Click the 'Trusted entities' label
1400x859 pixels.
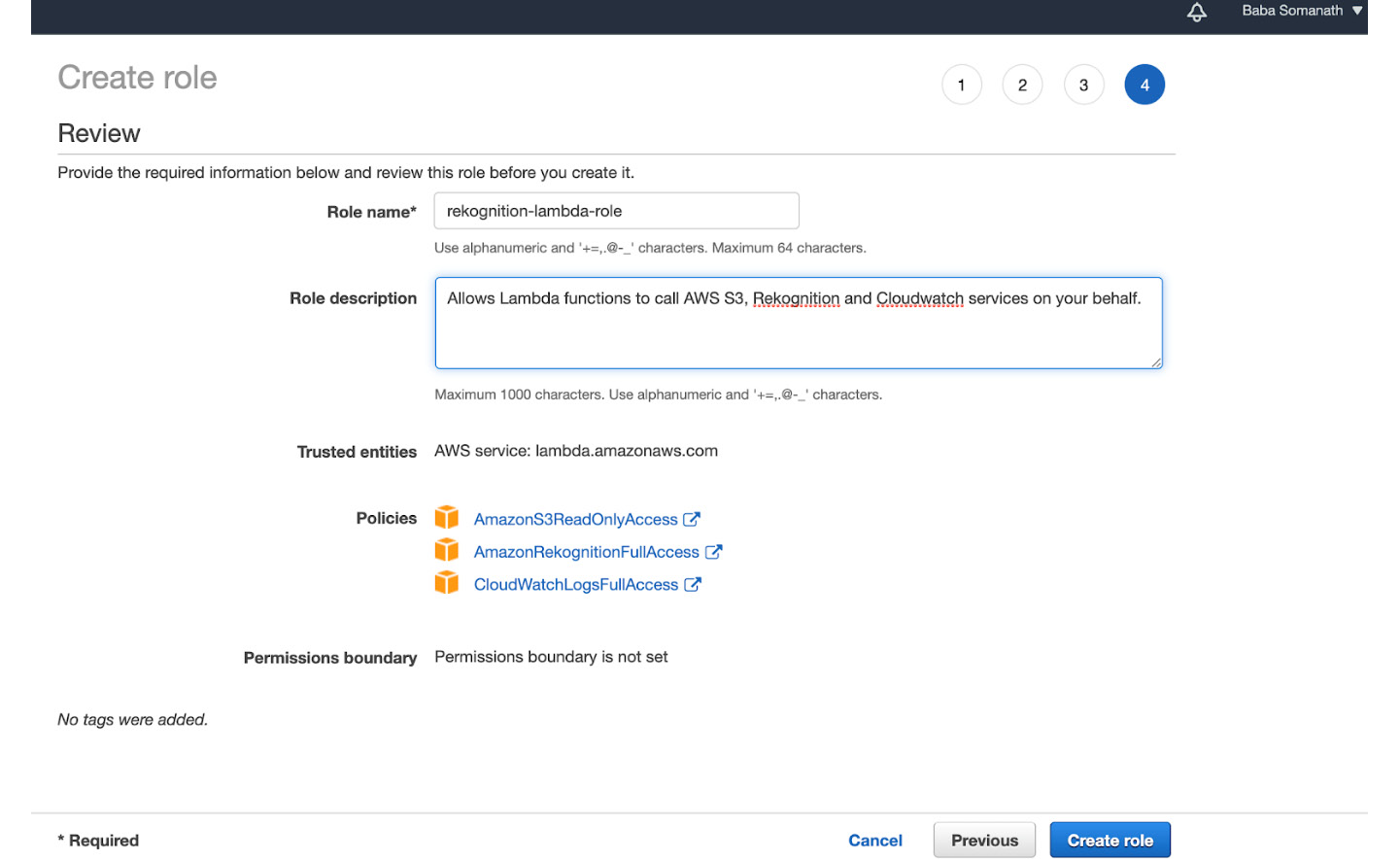click(357, 452)
